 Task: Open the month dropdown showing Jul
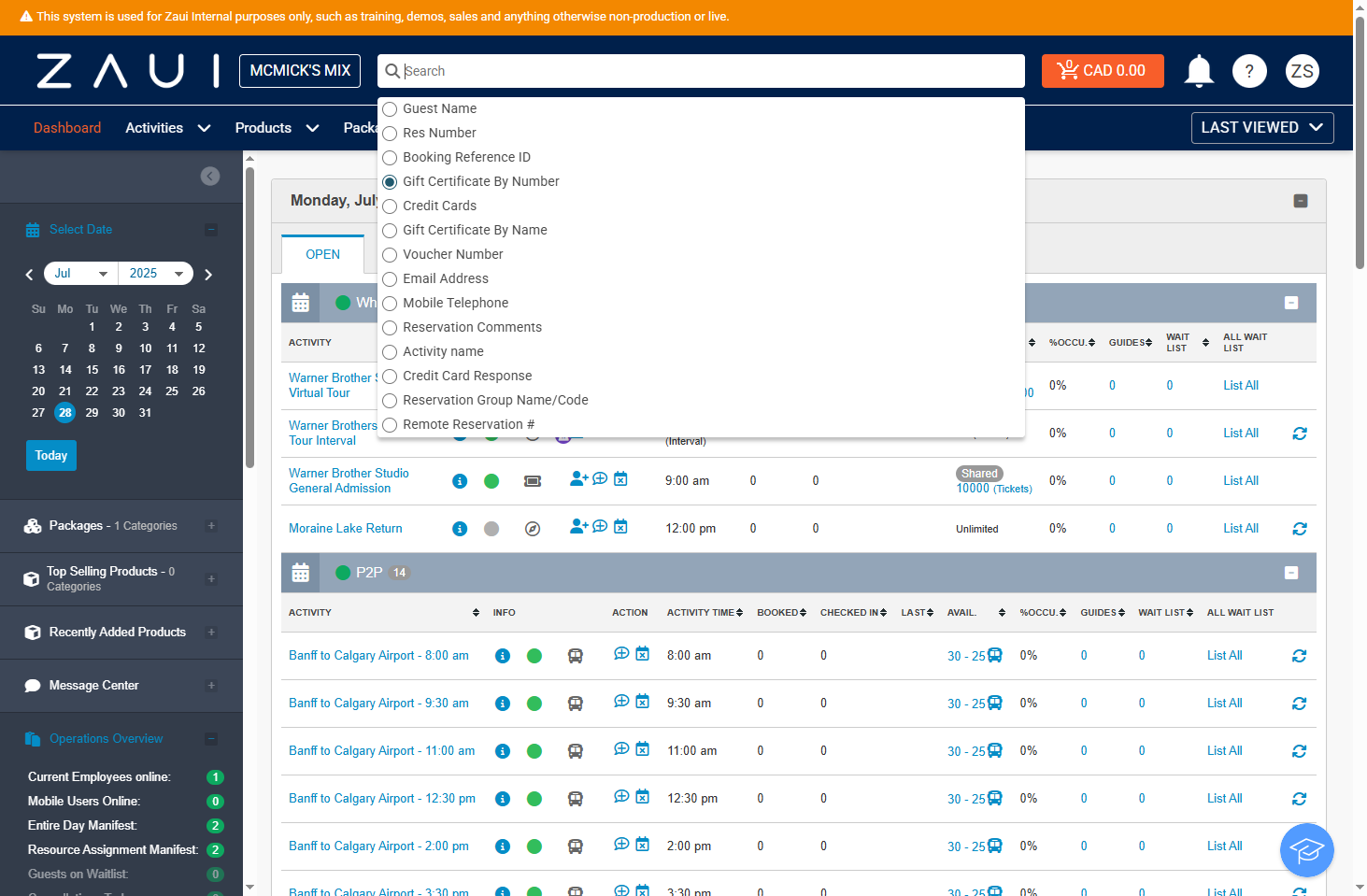point(81,274)
